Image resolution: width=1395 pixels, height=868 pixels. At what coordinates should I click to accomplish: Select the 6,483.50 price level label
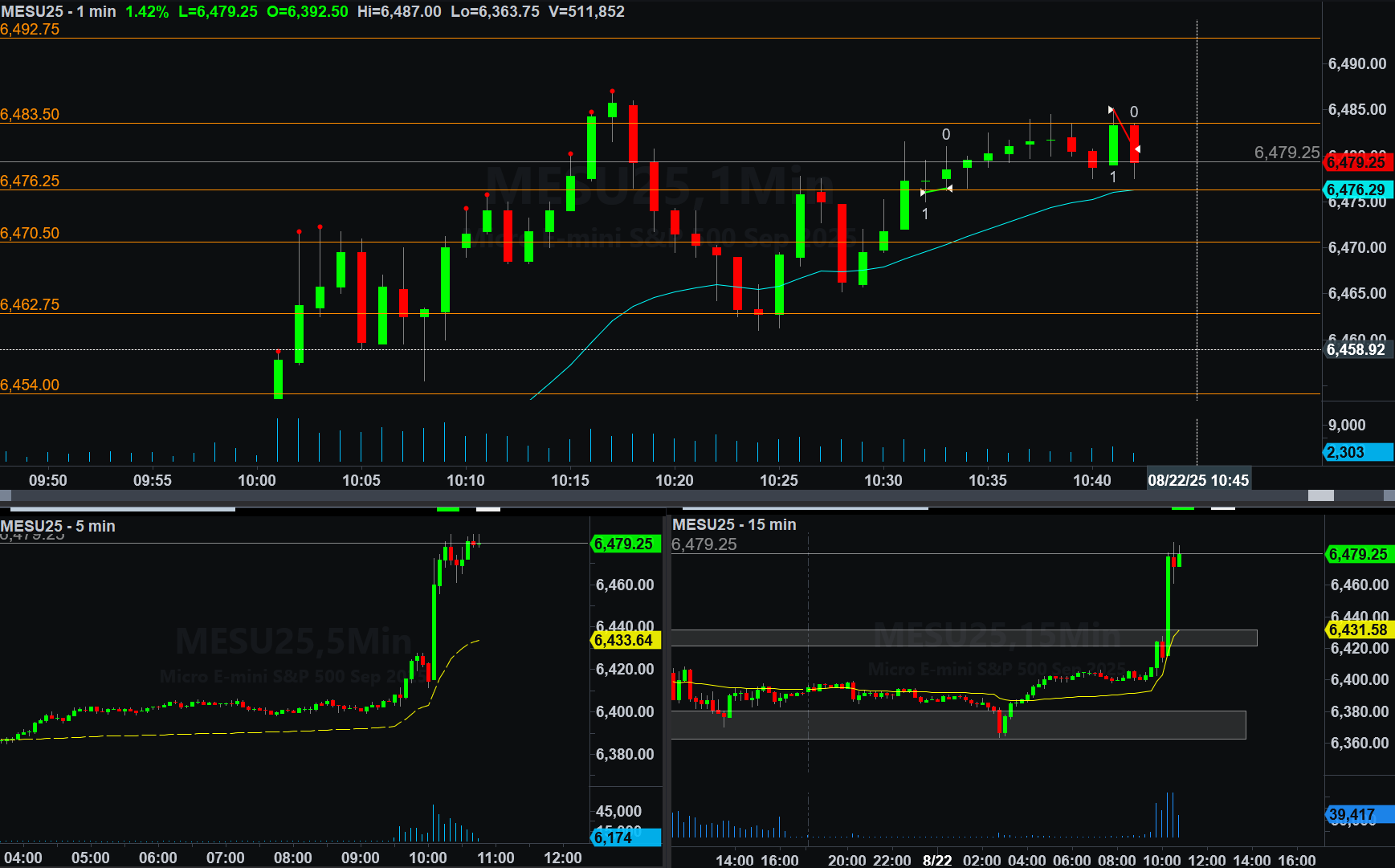(x=30, y=114)
